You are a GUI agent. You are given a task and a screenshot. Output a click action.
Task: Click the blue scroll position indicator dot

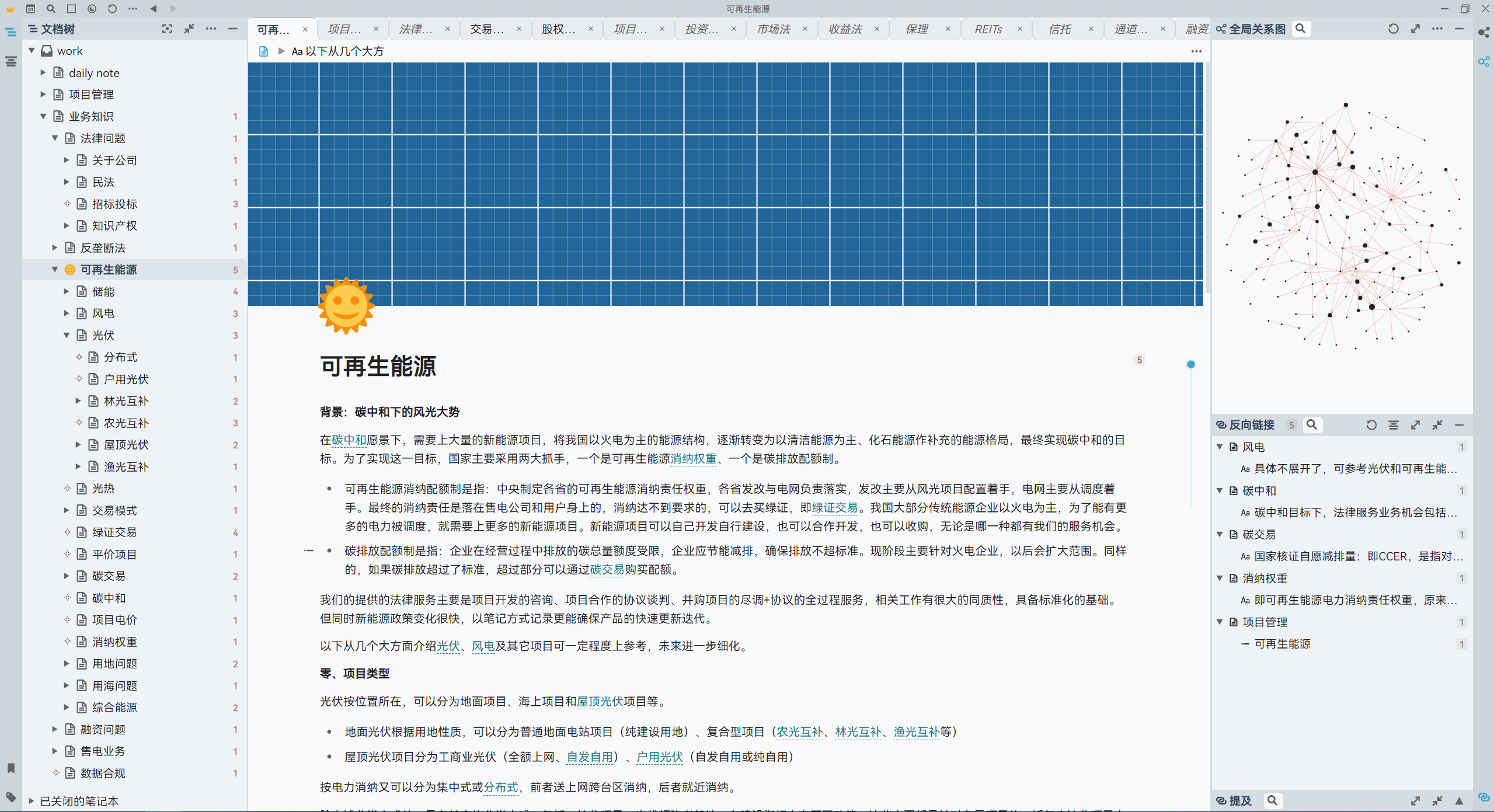coord(1191,364)
